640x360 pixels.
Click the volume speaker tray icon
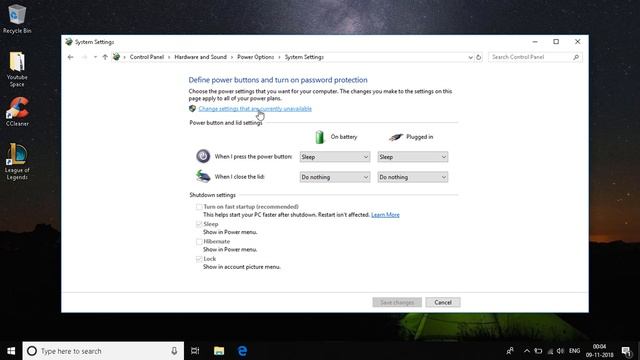(x=560, y=351)
